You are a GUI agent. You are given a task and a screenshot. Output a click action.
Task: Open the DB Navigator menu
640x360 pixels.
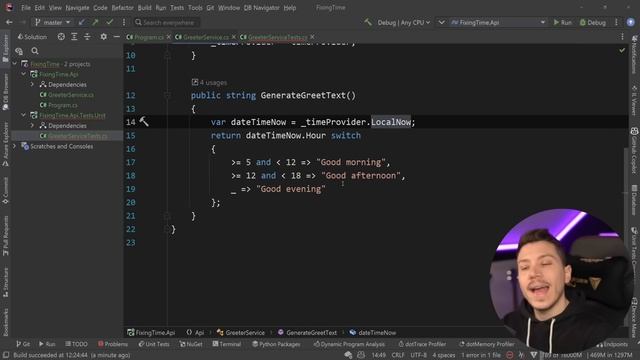262,8
